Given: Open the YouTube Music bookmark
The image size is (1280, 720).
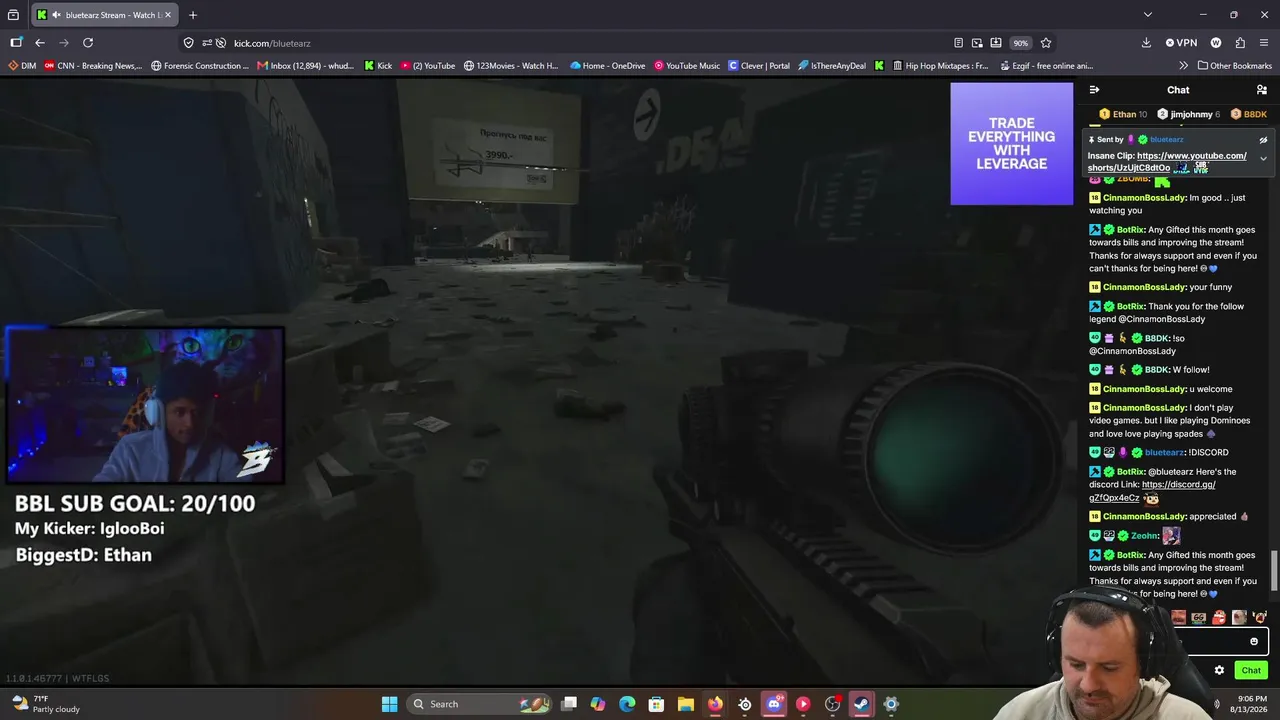Looking at the screenshot, I should (x=687, y=66).
